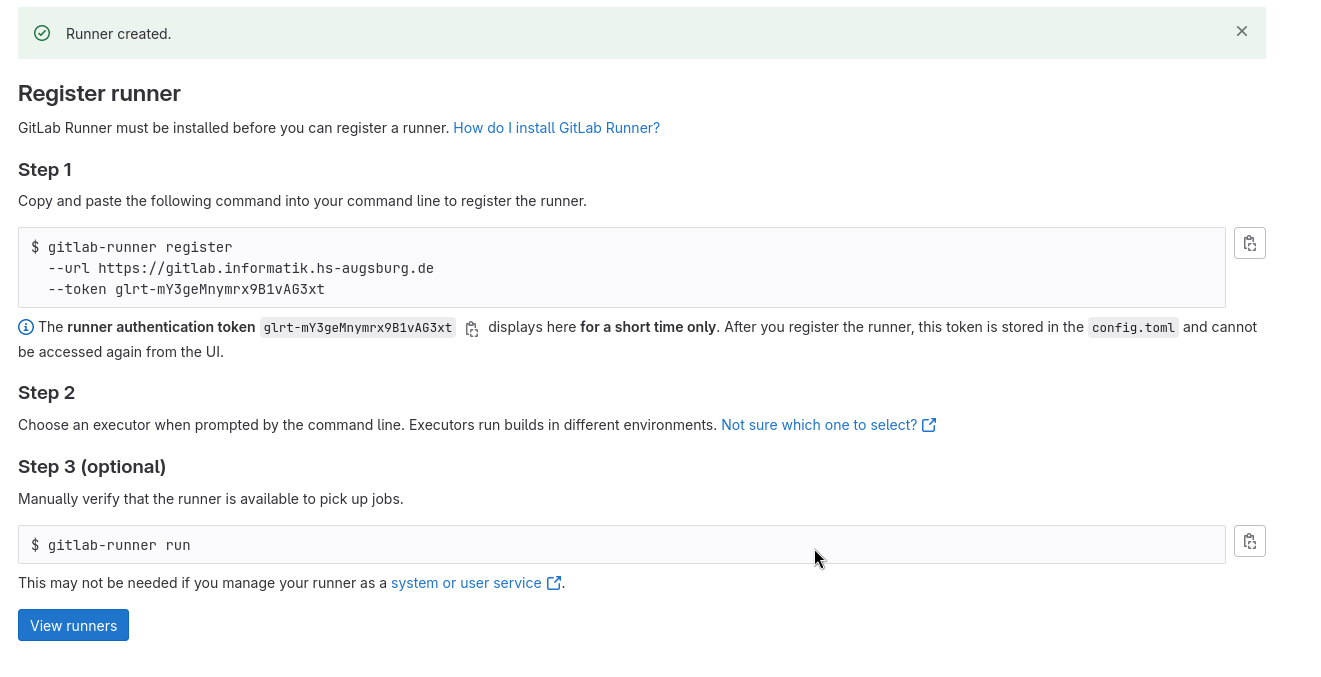The height and width of the screenshot is (677, 1321).
Task: Click the "--url https://gitlab.informatik.hs-augsburg.de" line
Action: [240, 268]
